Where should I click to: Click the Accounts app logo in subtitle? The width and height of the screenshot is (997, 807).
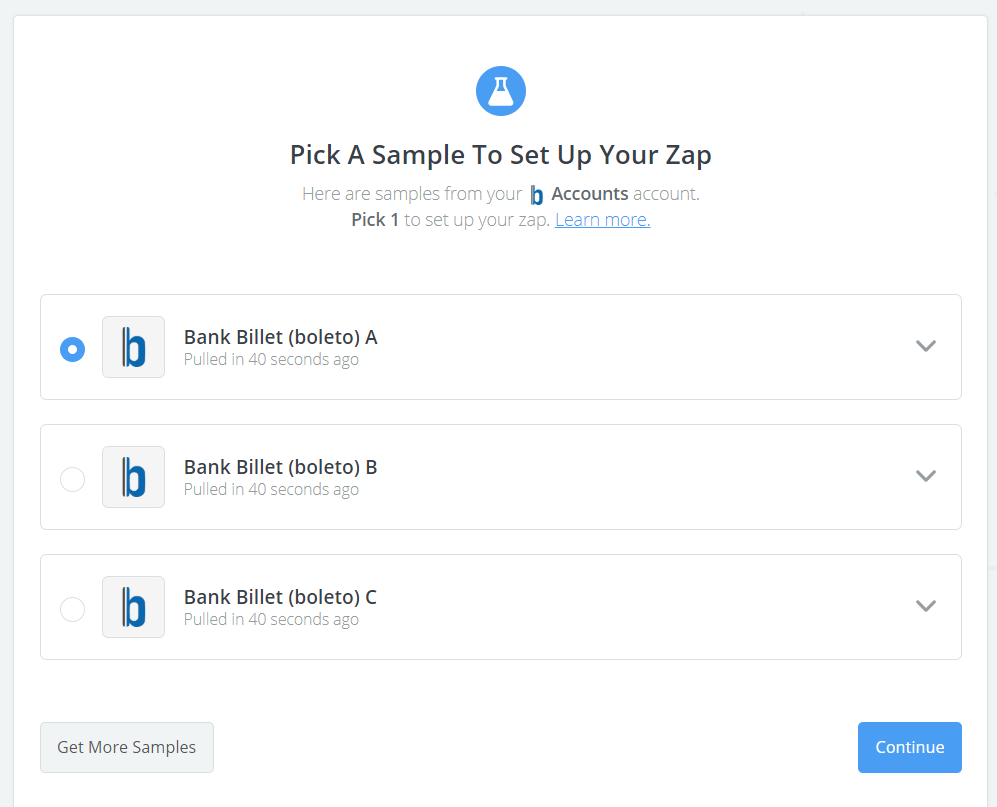[x=537, y=195]
